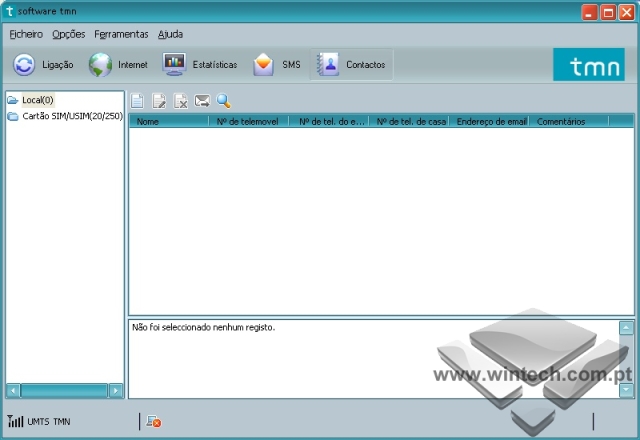The width and height of the screenshot is (640, 440).
Task: Sort by Nº de tel. do e... column
Action: click(329, 122)
